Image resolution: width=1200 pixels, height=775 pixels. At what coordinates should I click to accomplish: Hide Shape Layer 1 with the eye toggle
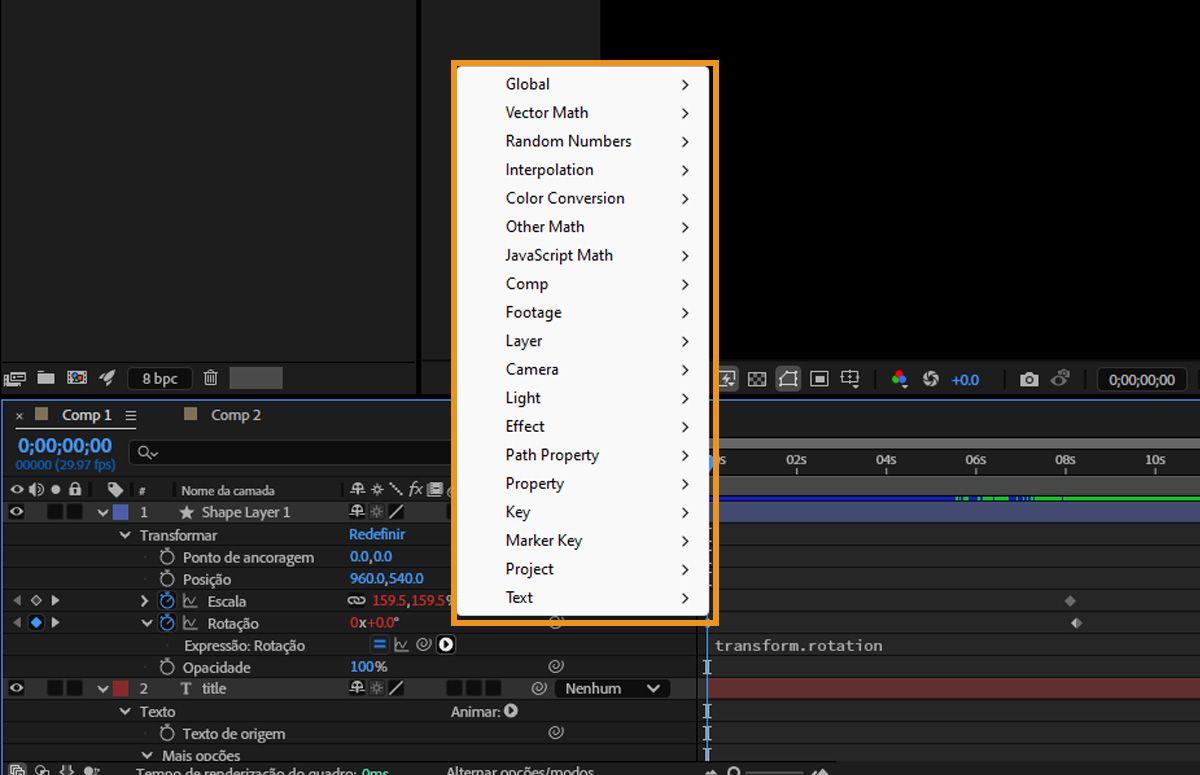tap(17, 511)
